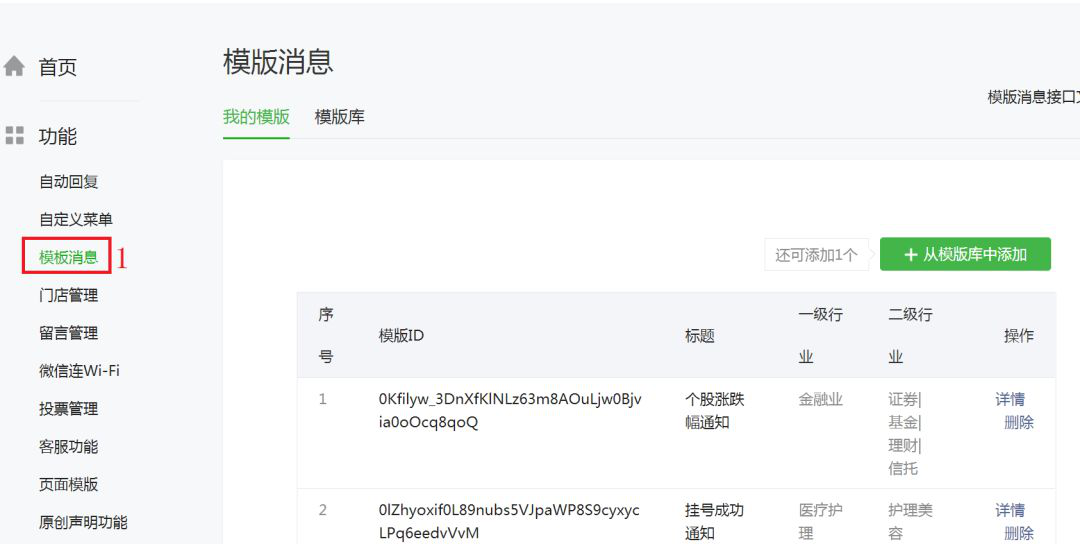Open 原创声明功能 in the sidebar

pyautogui.click(x=83, y=522)
